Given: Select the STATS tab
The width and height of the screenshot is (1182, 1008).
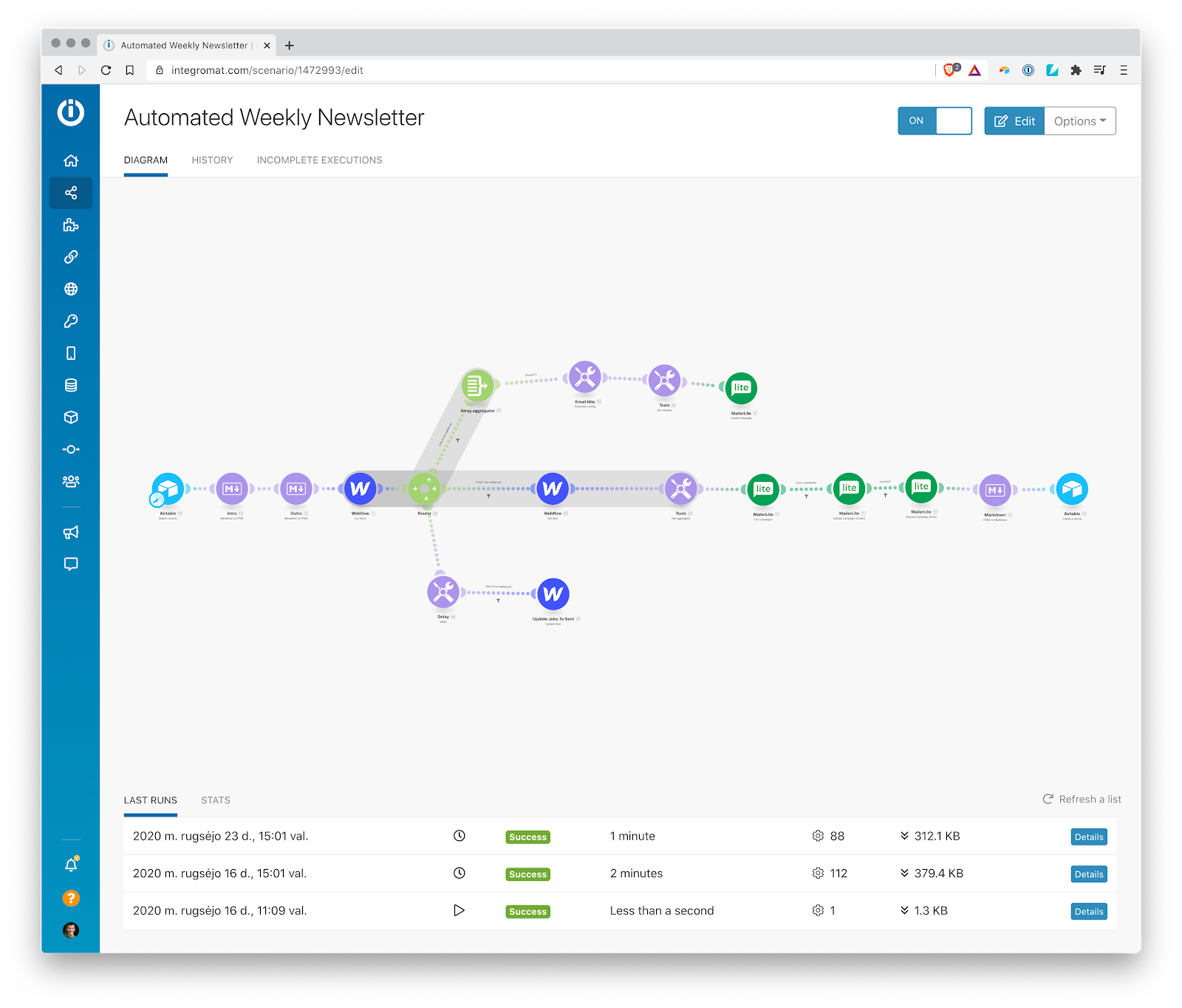Looking at the screenshot, I should [x=216, y=800].
